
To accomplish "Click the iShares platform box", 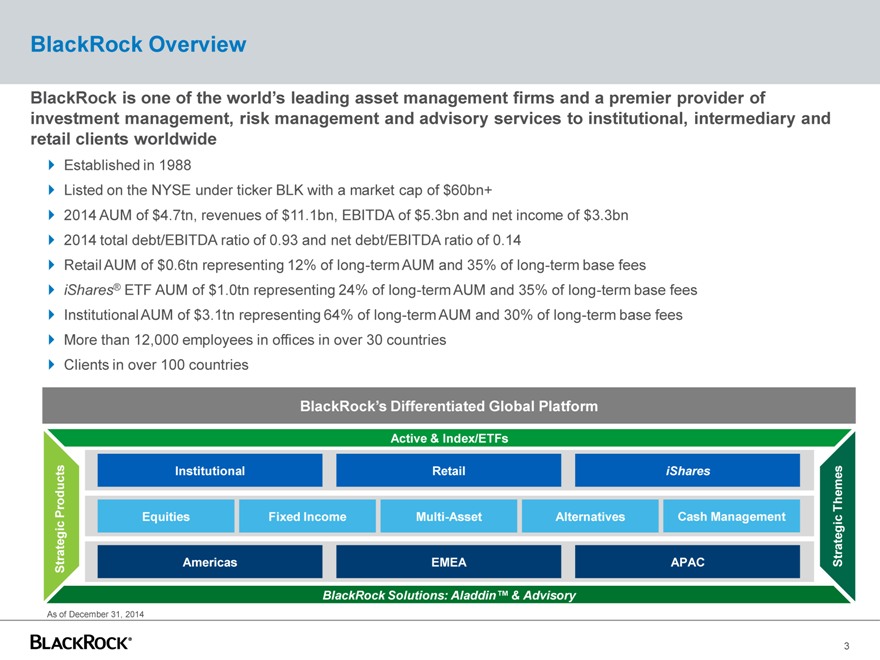I will [687, 471].
